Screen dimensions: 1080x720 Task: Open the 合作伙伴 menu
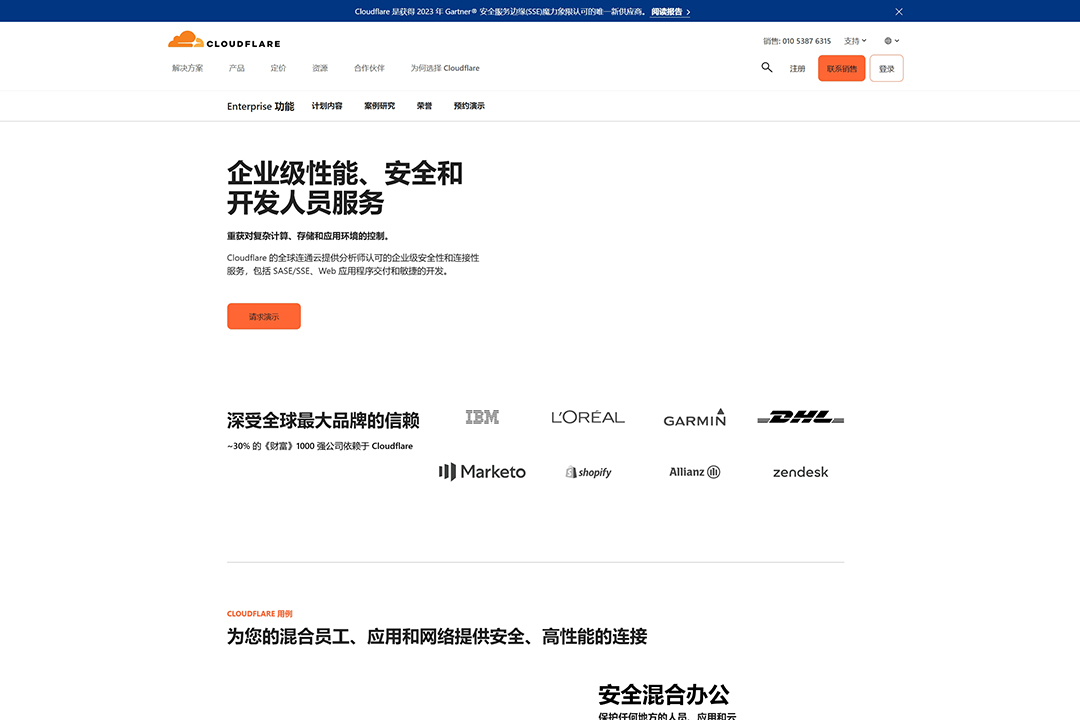369,68
